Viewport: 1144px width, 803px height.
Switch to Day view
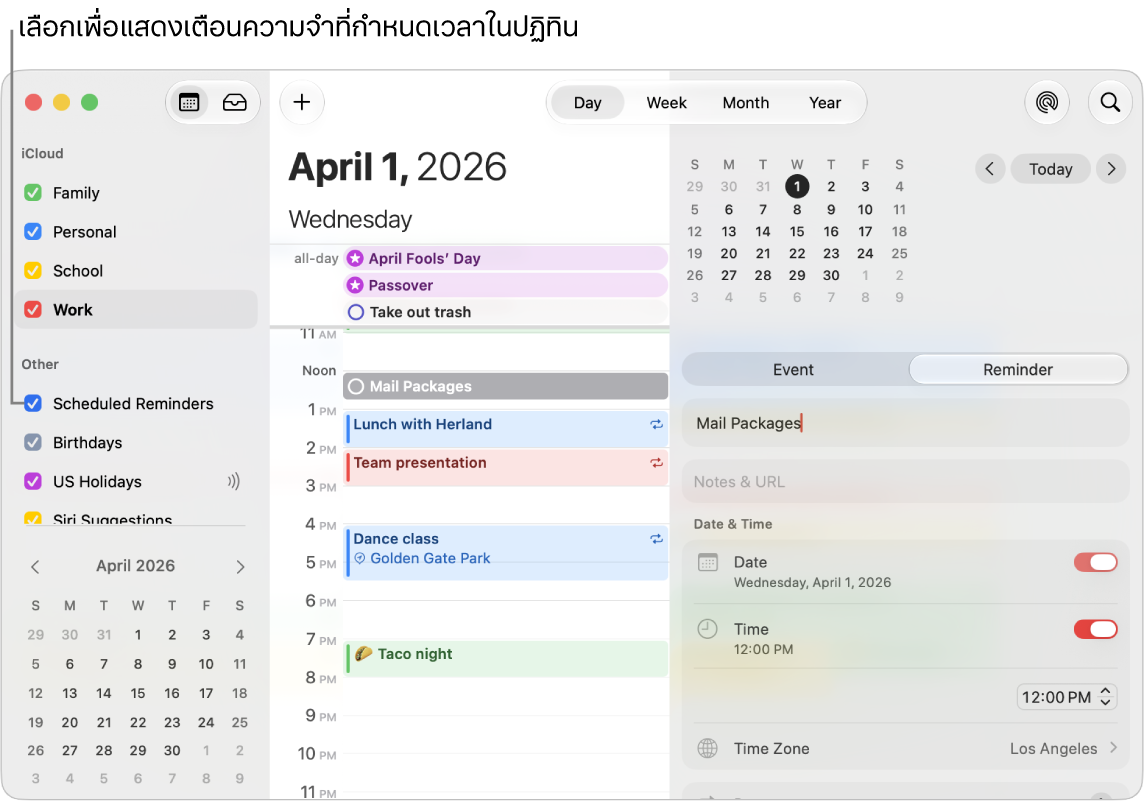pyautogui.click(x=587, y=103)
